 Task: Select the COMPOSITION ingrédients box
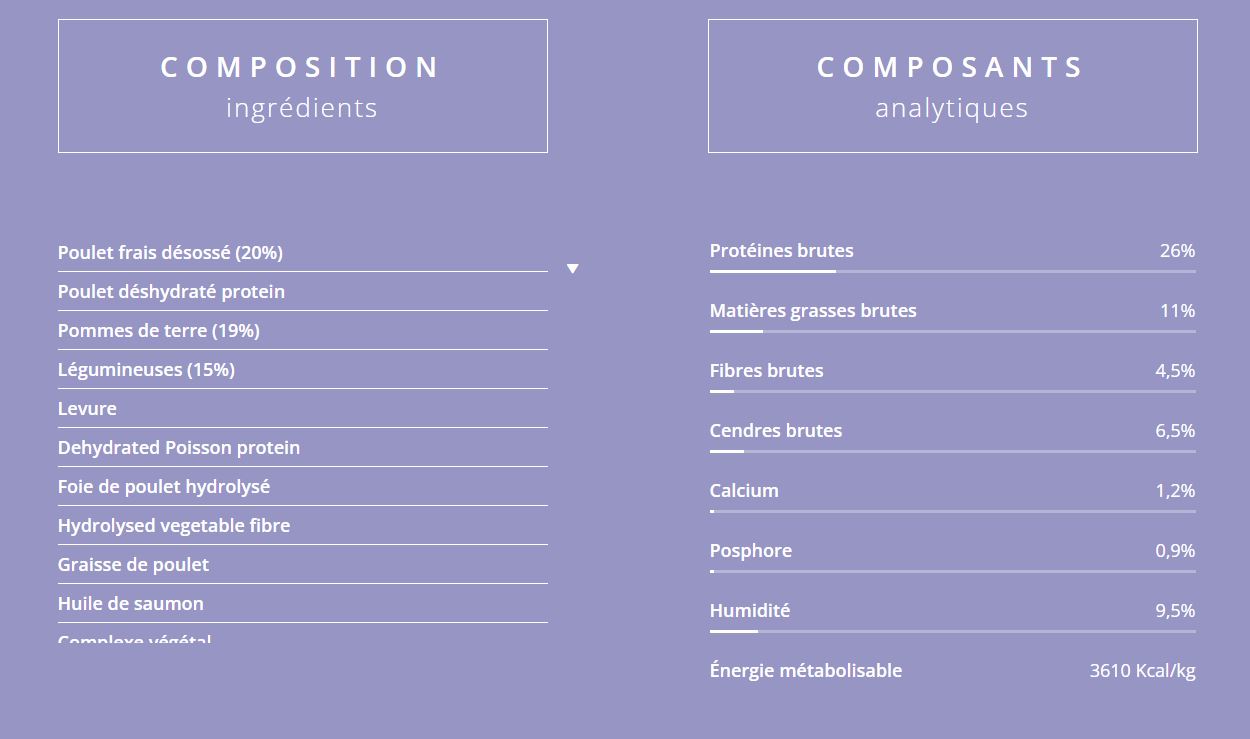(x=302, y=86)
